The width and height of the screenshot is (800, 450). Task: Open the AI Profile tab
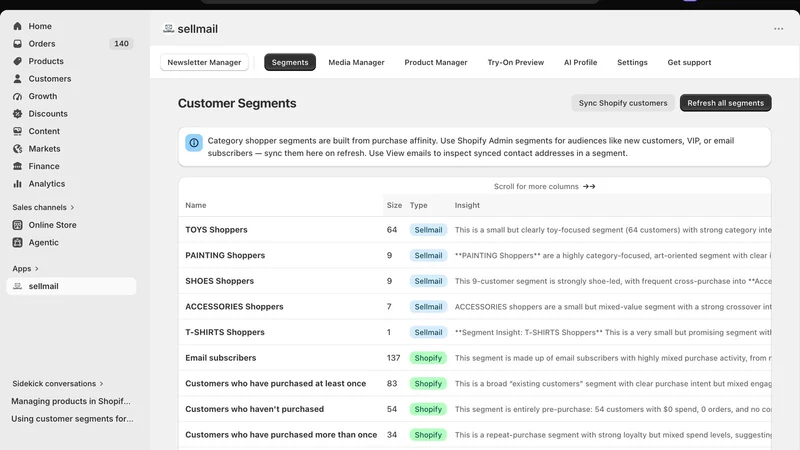[x=580, y=62]
